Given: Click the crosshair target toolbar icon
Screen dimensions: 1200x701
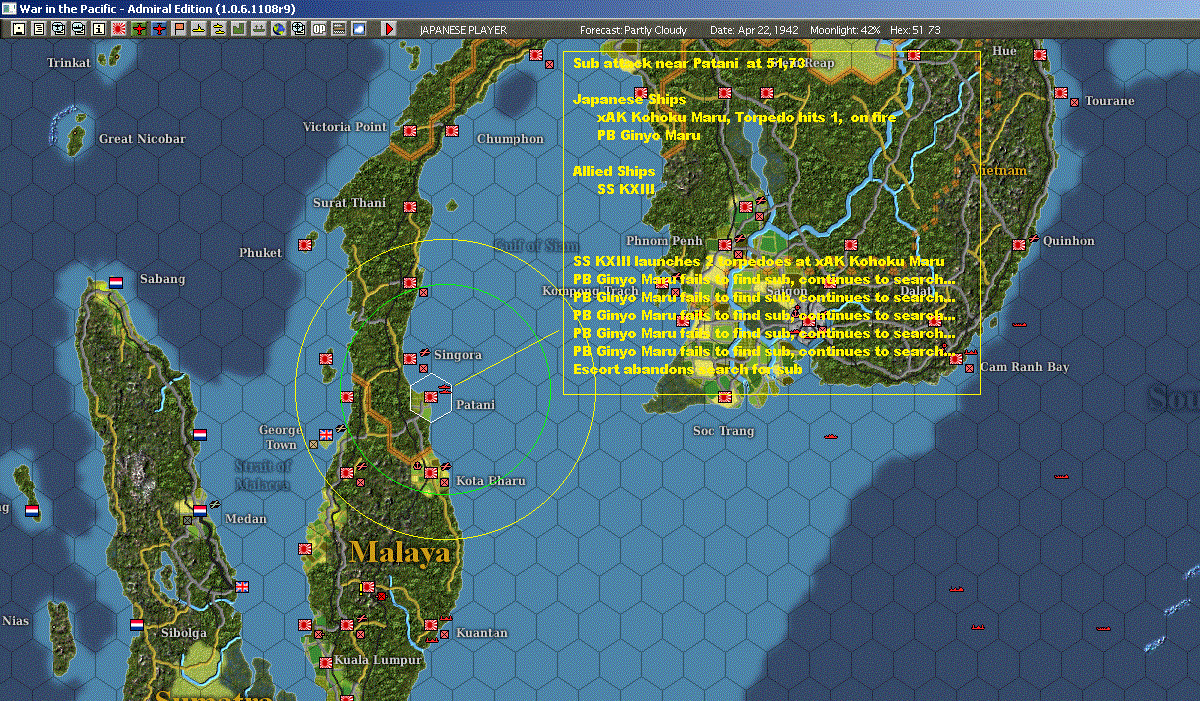Looking at the screenshot, I should click(x=298, y=29).
